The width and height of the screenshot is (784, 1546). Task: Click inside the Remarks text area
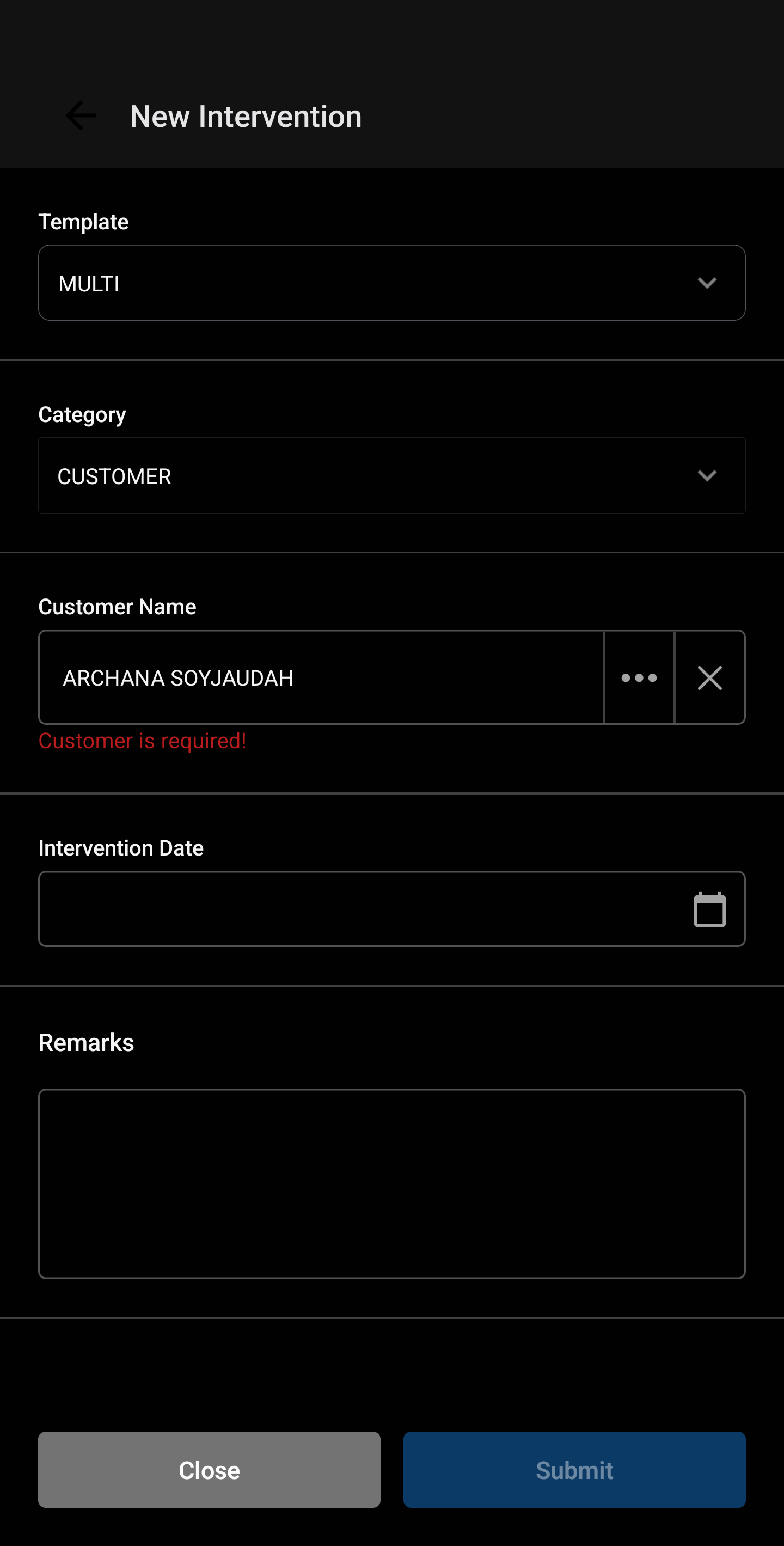pyautogui.click(x=391, y=1183)
